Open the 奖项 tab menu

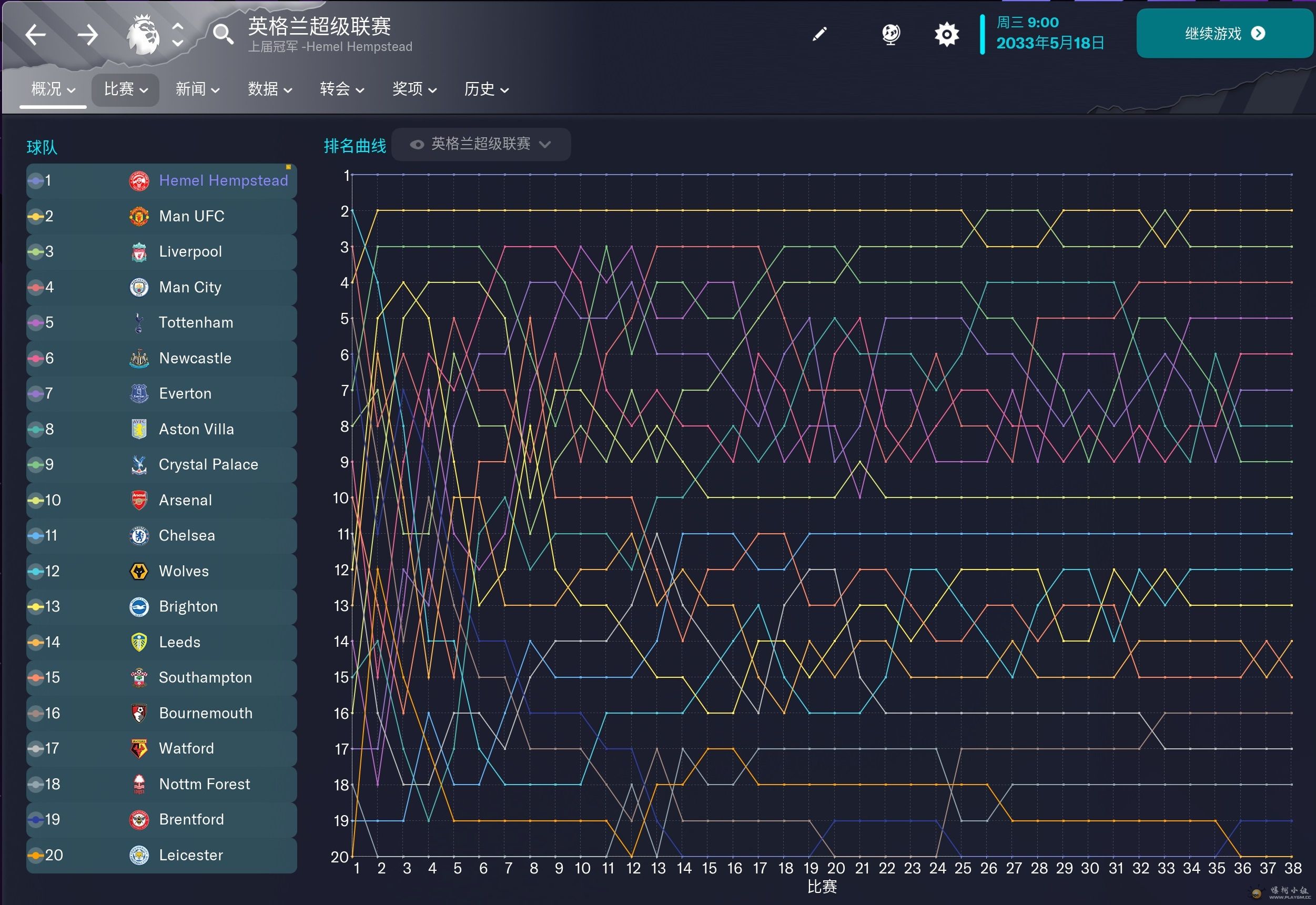(414, 89)
